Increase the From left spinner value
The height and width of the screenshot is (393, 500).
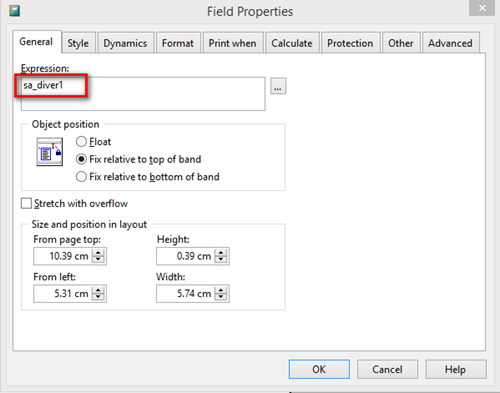pos(98,290)
